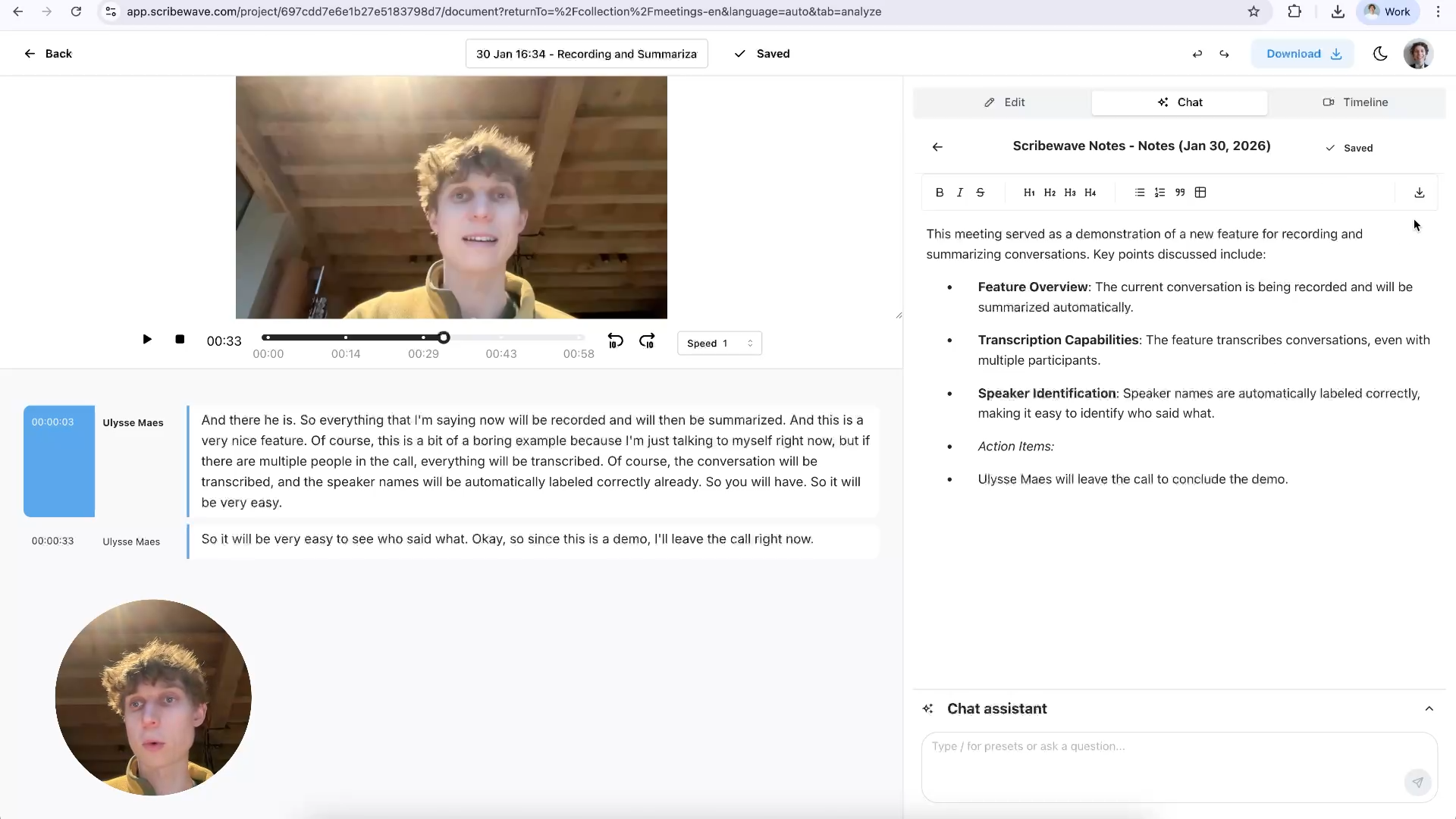Screen dimensions: 1456x819
Task: Insert a bullet list in notes
Action: (x=1140, y=193)
